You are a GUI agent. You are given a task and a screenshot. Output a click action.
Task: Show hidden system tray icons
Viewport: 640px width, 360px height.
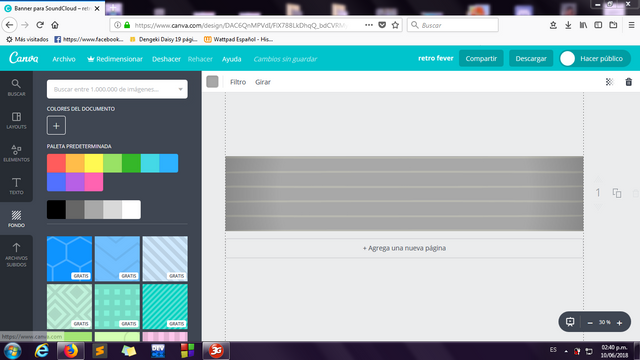[566, 351]
